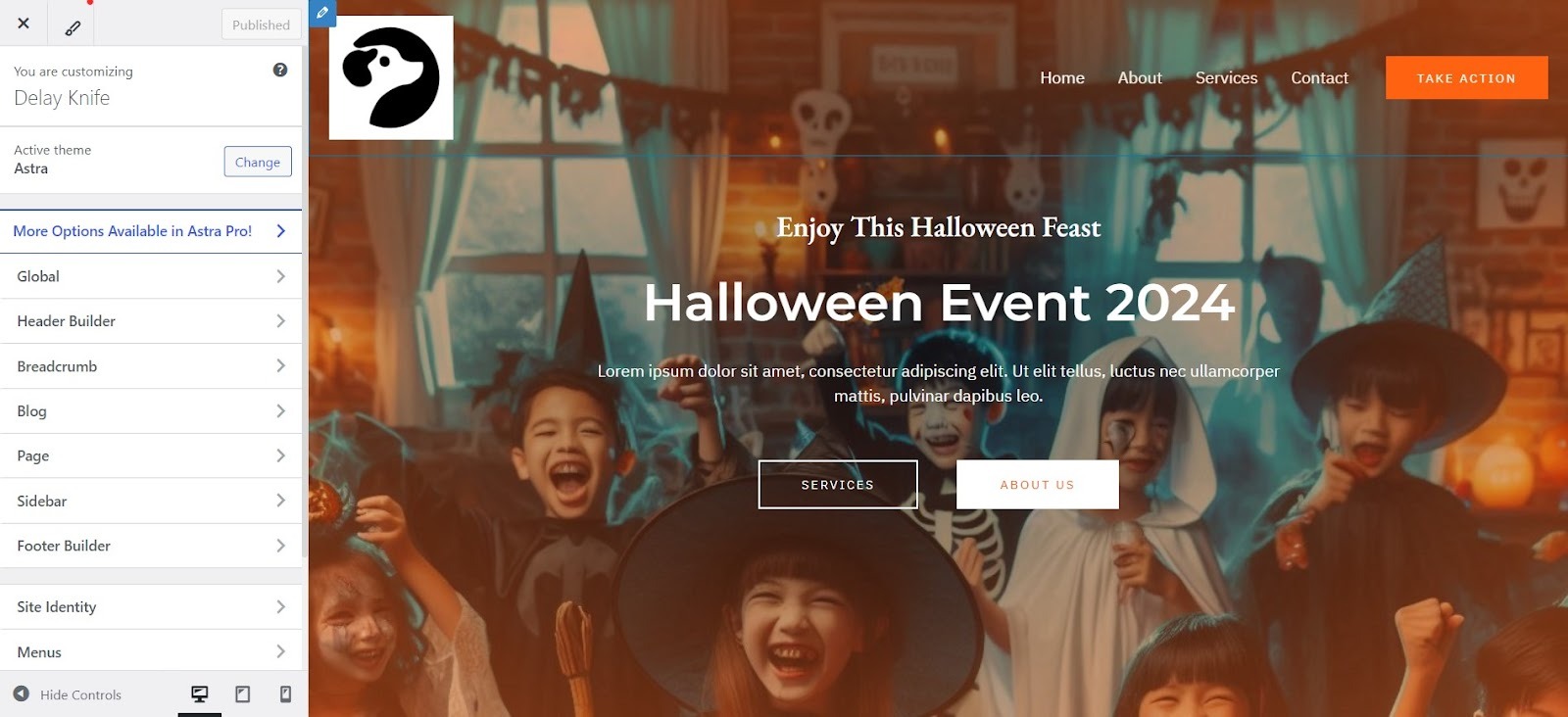1568x717 pixels.
Task: Click the dog logo image in header
Action: coord(391,77)
